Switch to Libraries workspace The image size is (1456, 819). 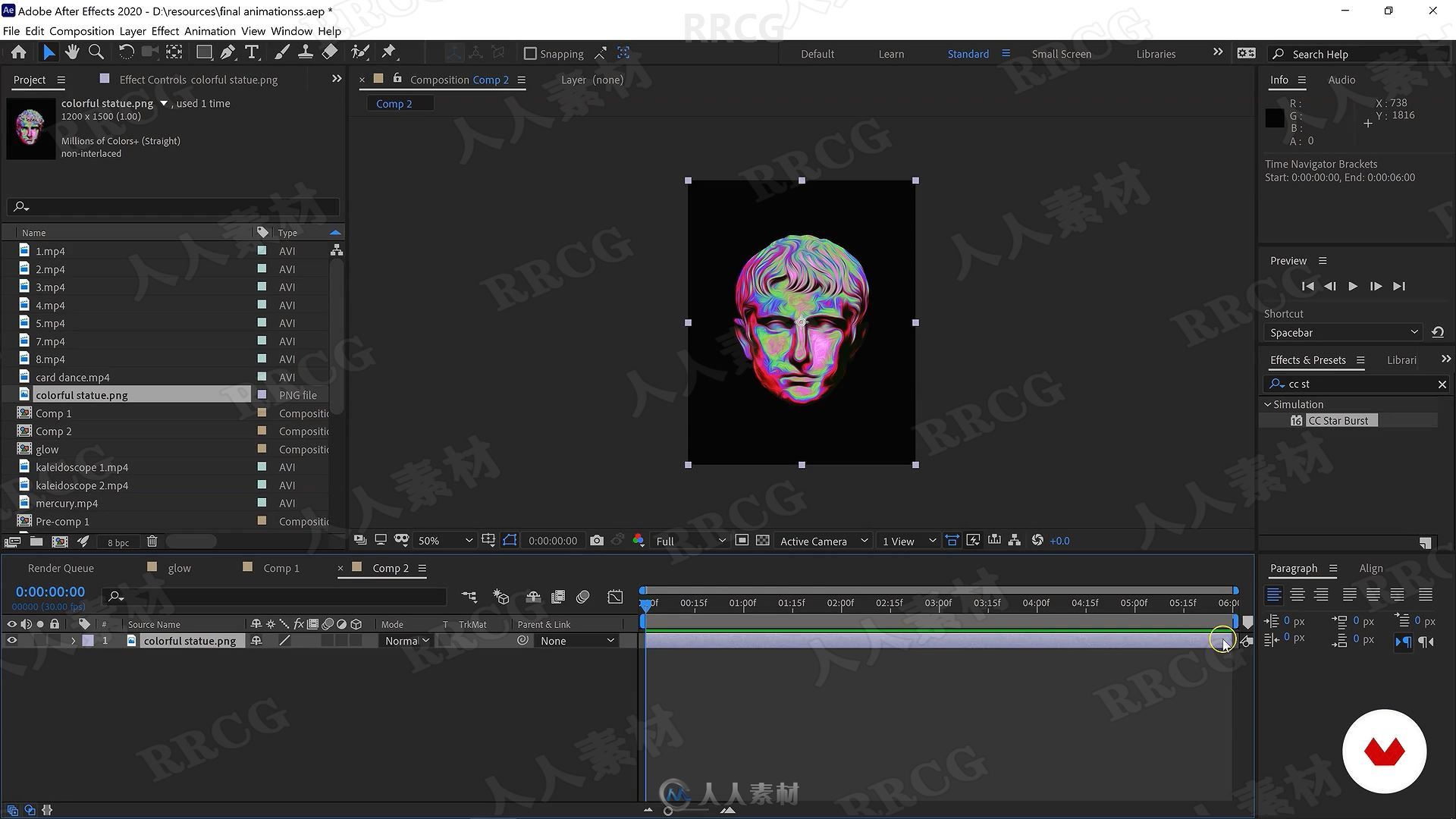[x=1156, y=54]
